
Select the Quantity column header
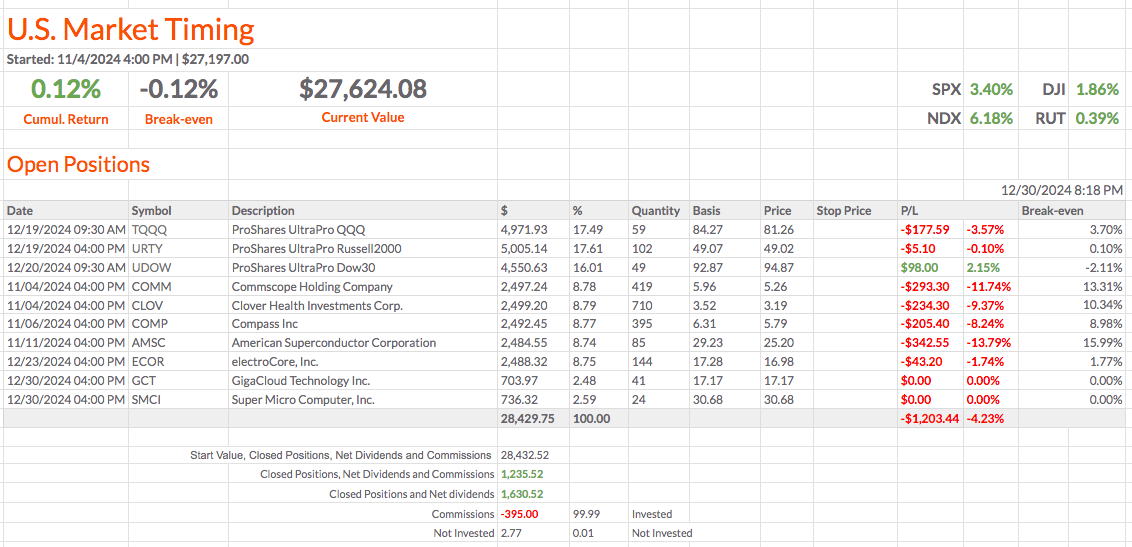(x=655, y=211)
